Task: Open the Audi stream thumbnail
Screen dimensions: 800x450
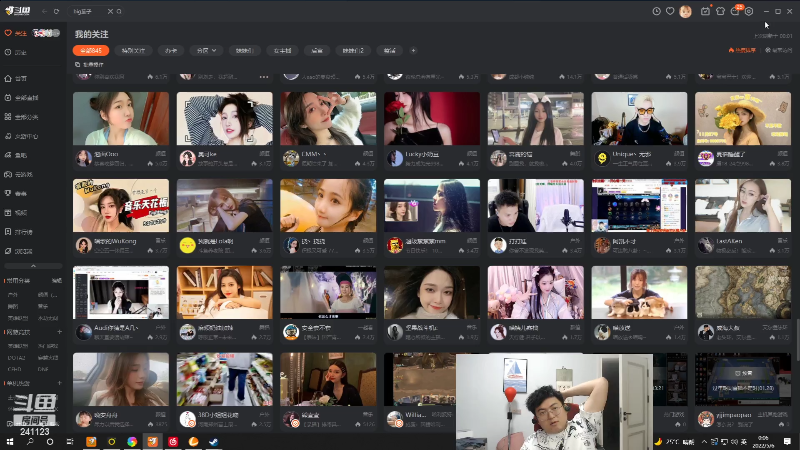Action: [x=121, y=292]
